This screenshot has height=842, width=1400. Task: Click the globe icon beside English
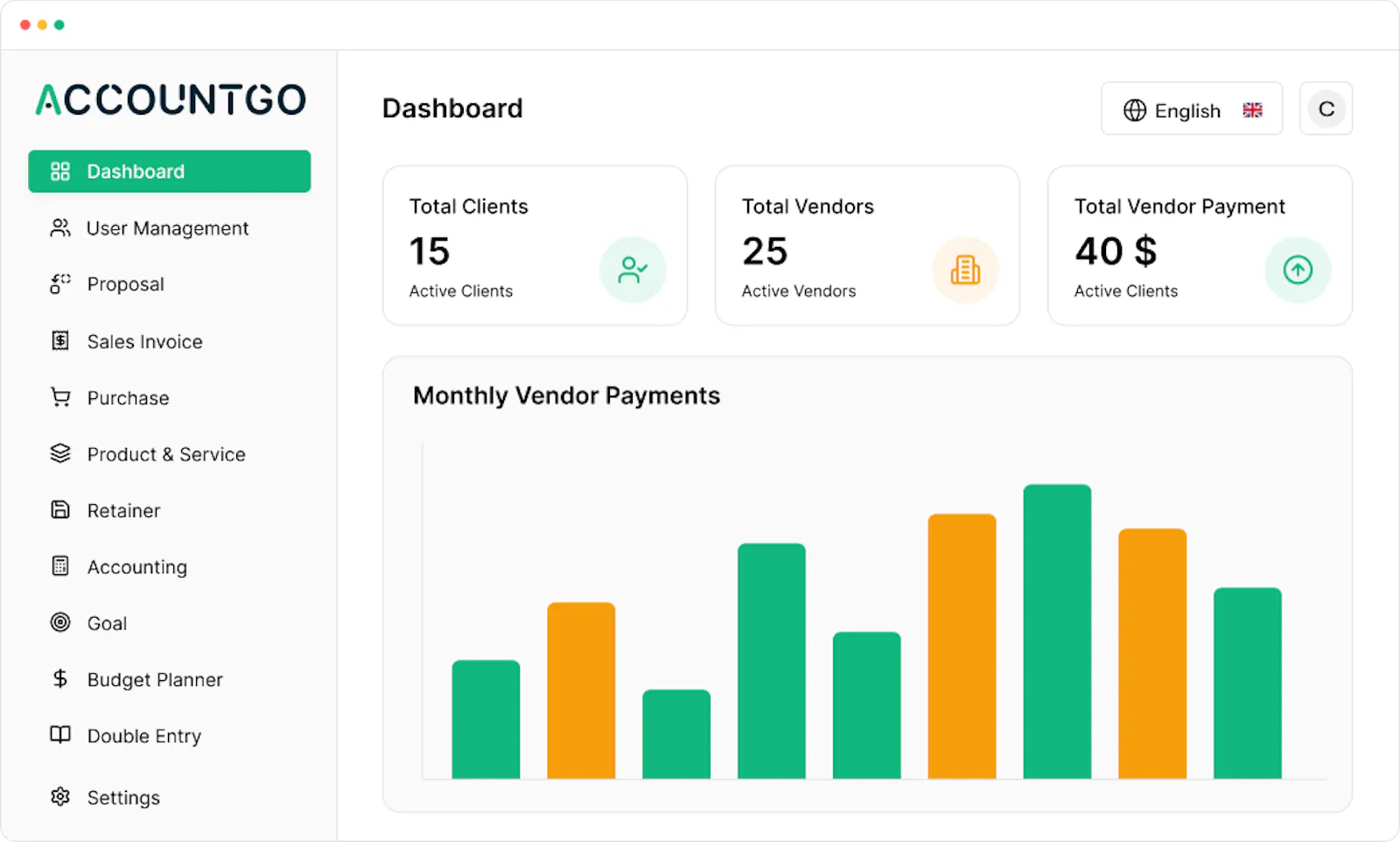point(1135,110)
